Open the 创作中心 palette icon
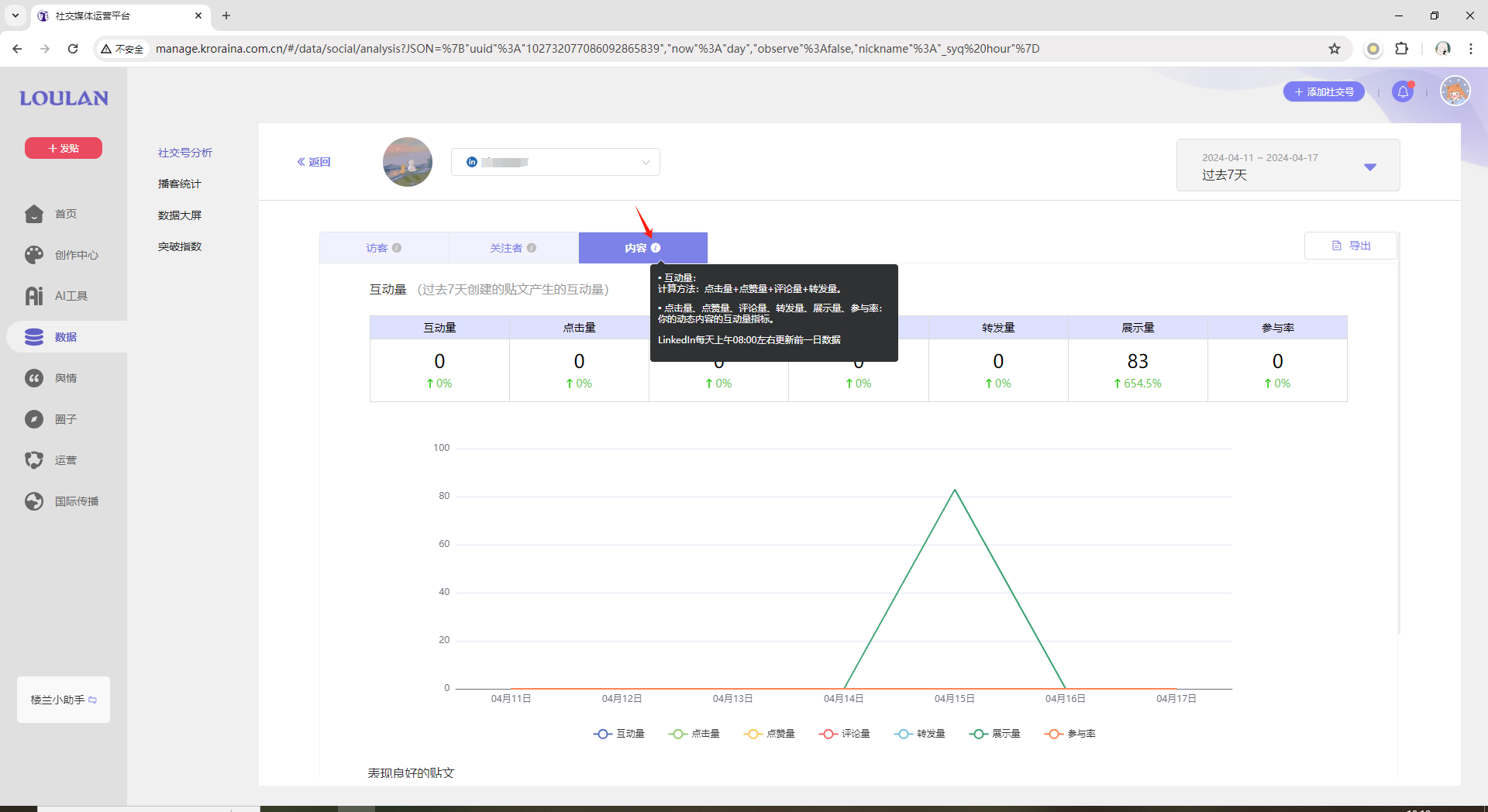 tap(34, 255)
